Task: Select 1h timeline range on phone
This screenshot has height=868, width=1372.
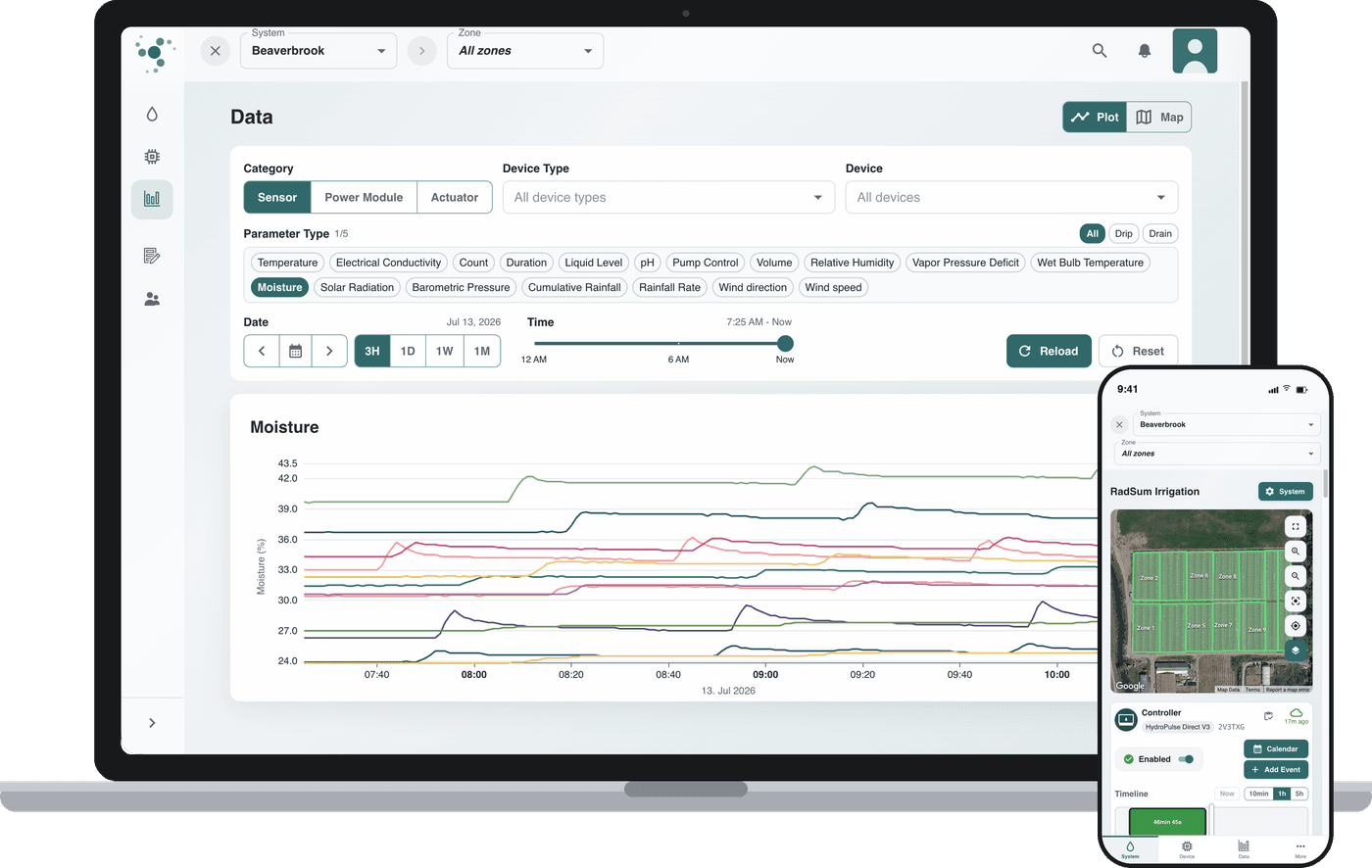Action: coord(1282,794)
